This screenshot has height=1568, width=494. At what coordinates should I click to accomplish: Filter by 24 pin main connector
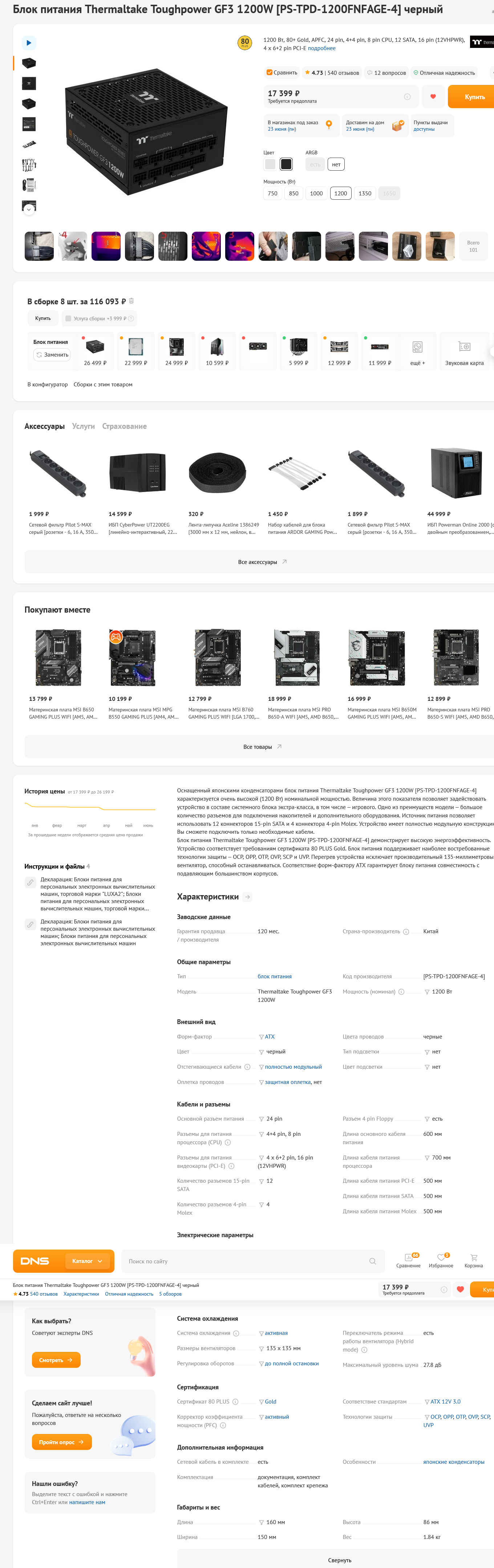[x=261, y=1119]
